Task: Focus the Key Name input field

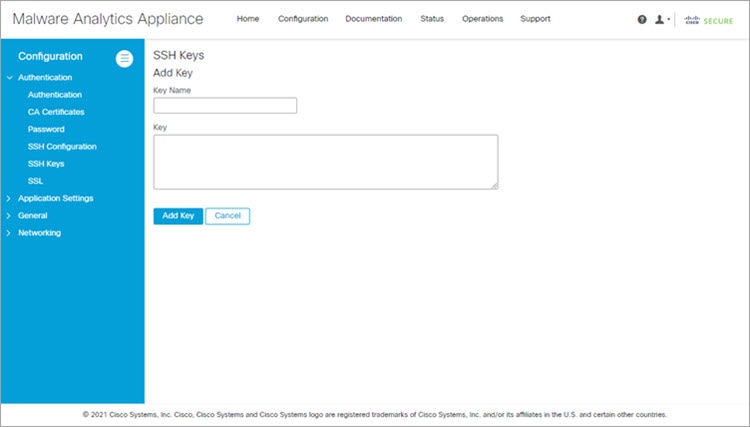Action: 225,106
